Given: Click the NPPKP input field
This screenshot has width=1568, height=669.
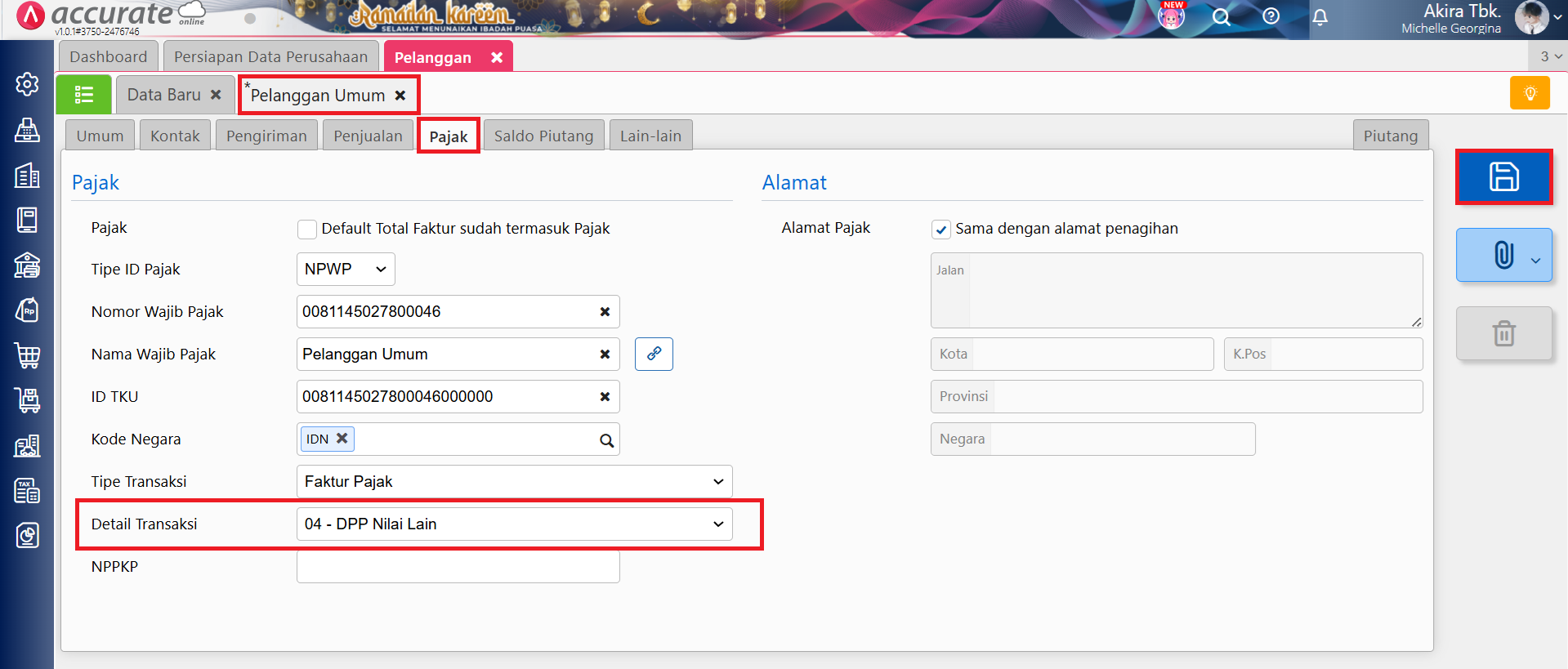Looking at the screenshot, I should click(458, 567).
